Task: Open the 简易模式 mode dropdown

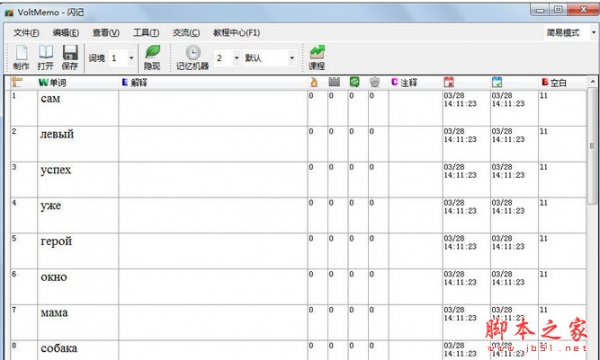Action: (x=593, y=33)
